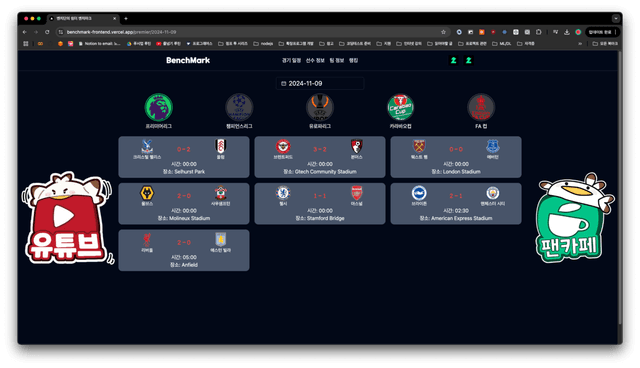Open the 선수 정보 menu
The width and height of the screenshot is (640, 368).
tap(315, 60)
